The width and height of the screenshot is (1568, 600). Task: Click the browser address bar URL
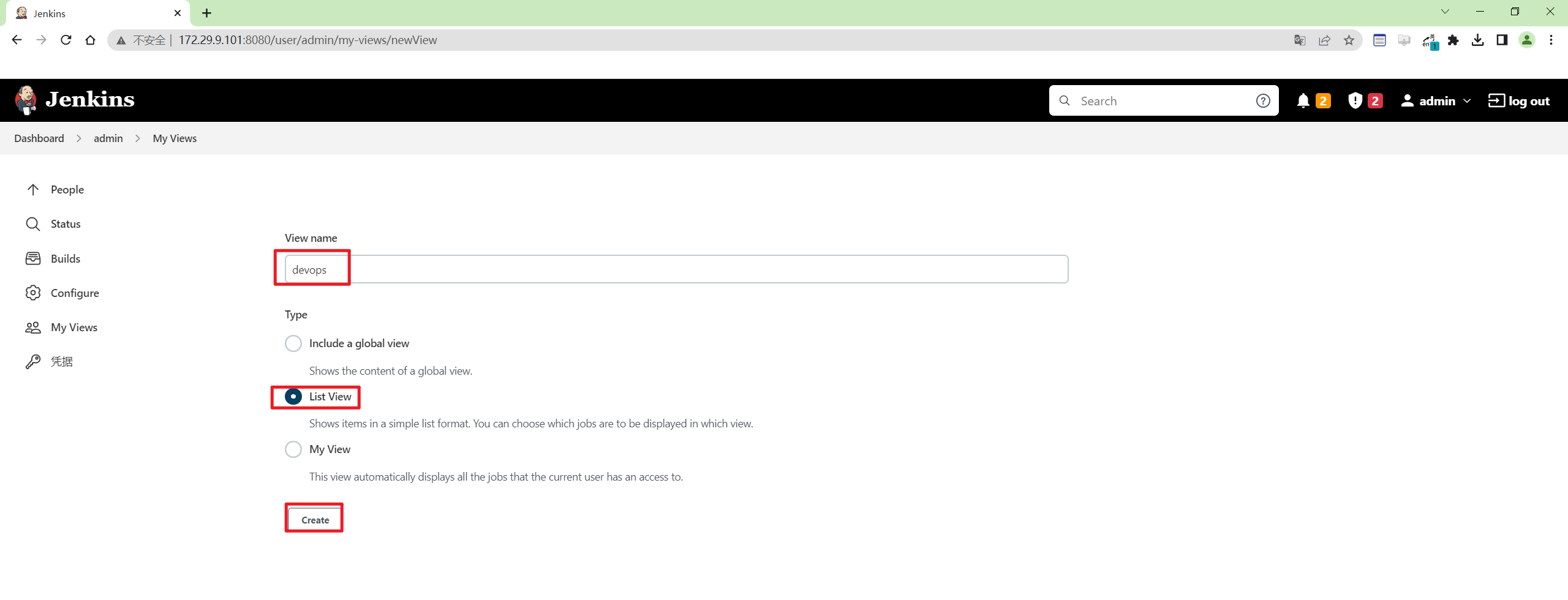[x=307, y=40]
